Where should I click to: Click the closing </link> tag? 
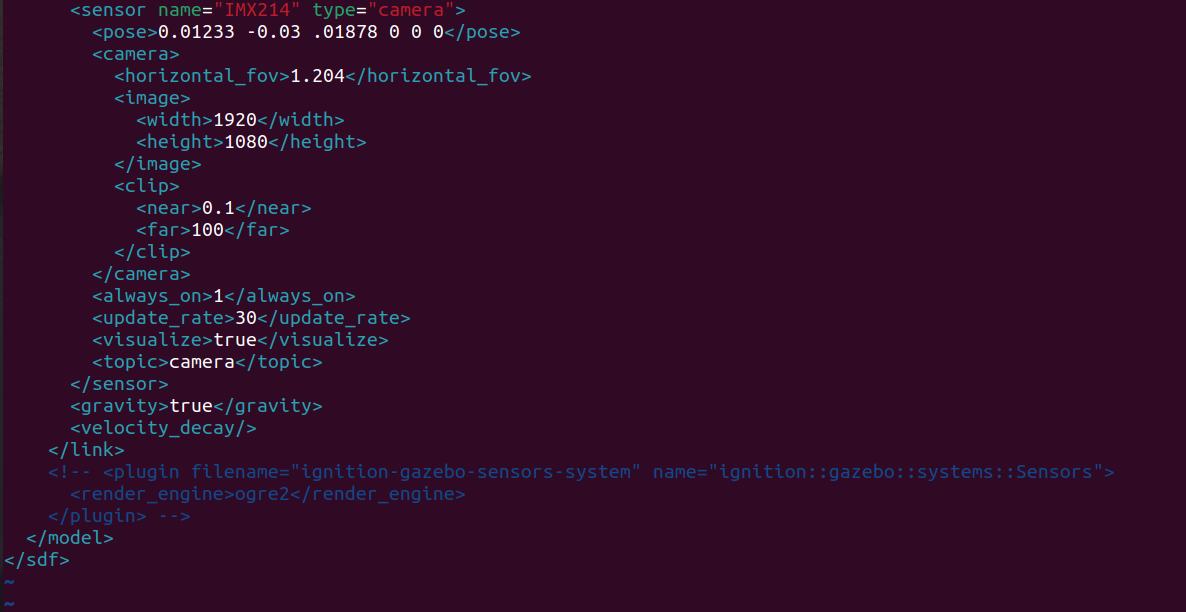86,450
